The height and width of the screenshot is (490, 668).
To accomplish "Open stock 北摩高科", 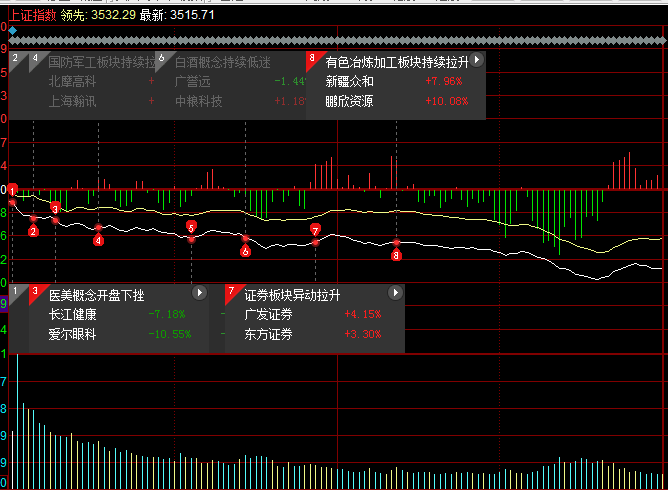I will coord(72,81).
